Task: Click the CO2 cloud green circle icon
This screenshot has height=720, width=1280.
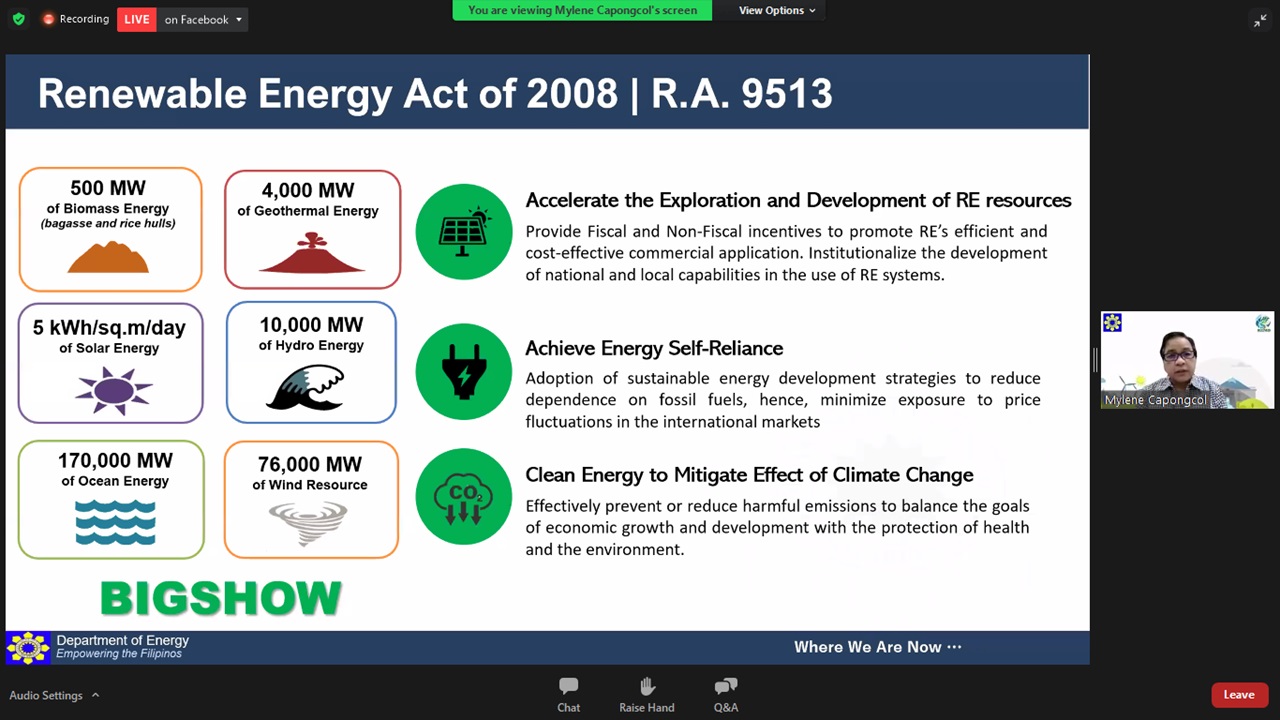Action: click(x=463, y=497)
